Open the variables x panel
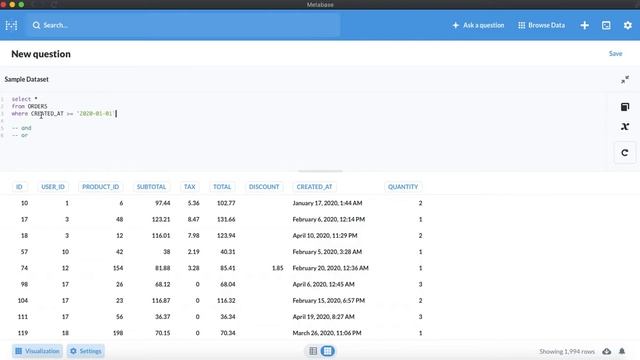 (625, 127)
